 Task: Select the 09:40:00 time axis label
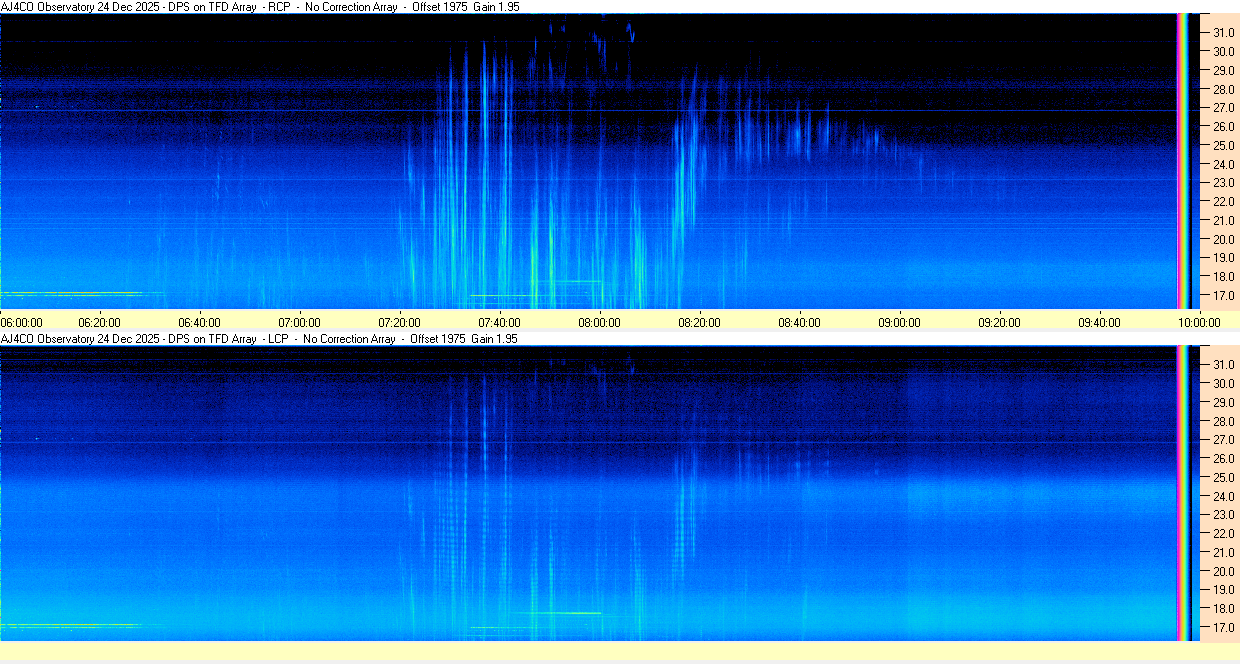(1099, 322)
